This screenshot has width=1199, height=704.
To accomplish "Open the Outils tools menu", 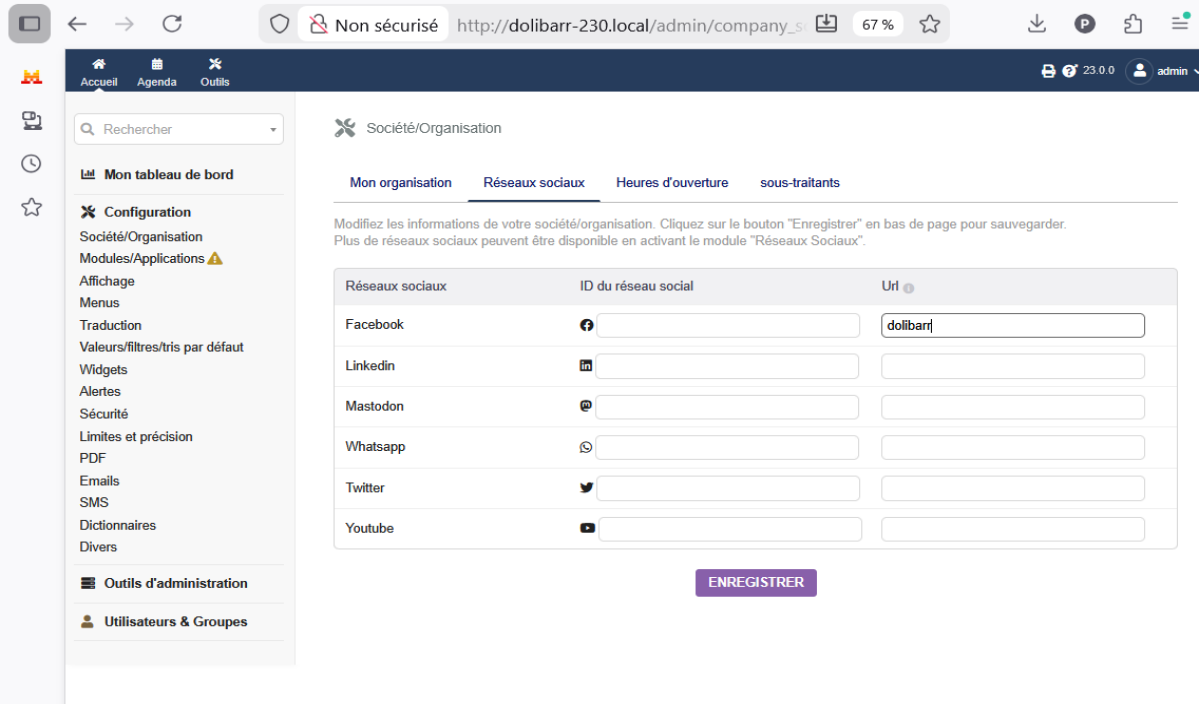I will (215, 72).
